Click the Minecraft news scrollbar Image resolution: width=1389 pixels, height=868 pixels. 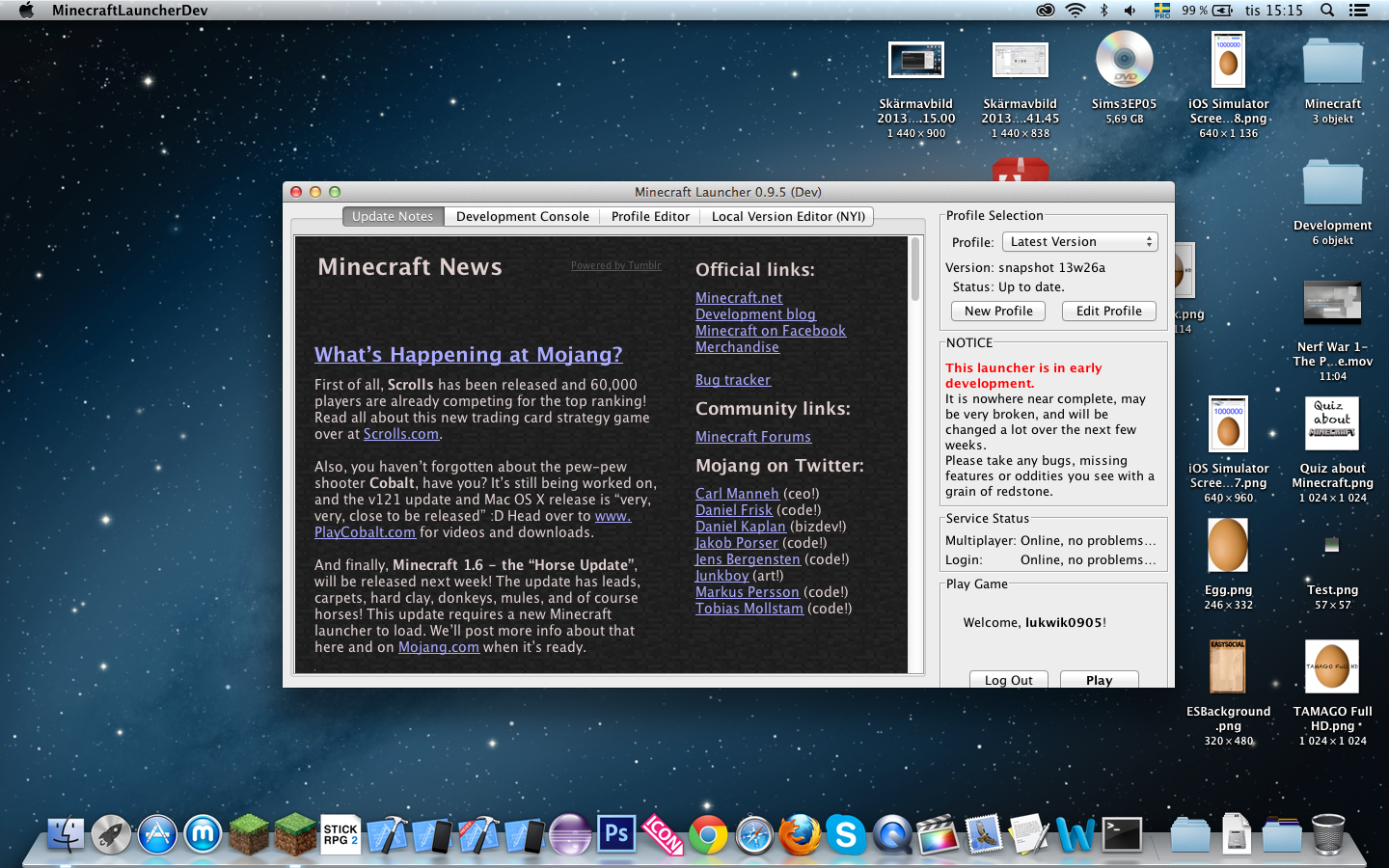point(914,270)
